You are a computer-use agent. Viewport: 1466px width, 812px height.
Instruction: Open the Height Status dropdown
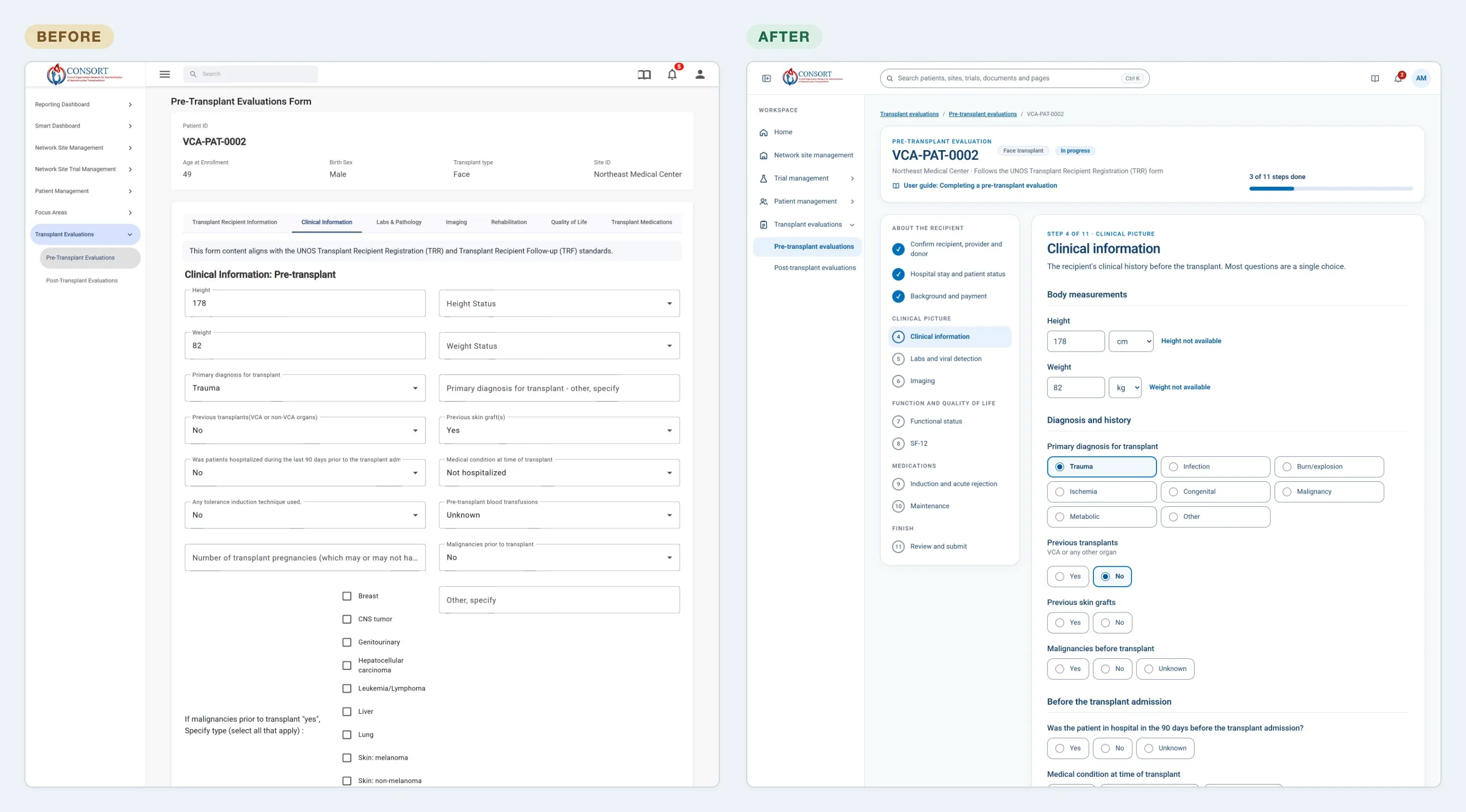pyautogui.click(x=559, y=304)
